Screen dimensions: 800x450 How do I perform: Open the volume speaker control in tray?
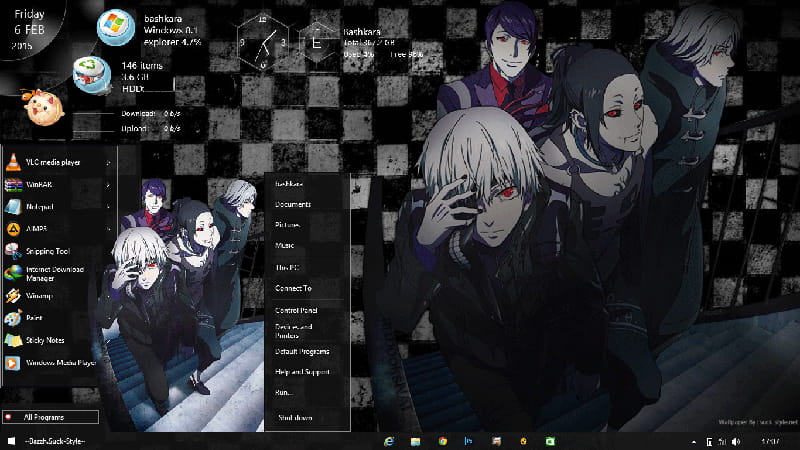click(x=737, y=441)
